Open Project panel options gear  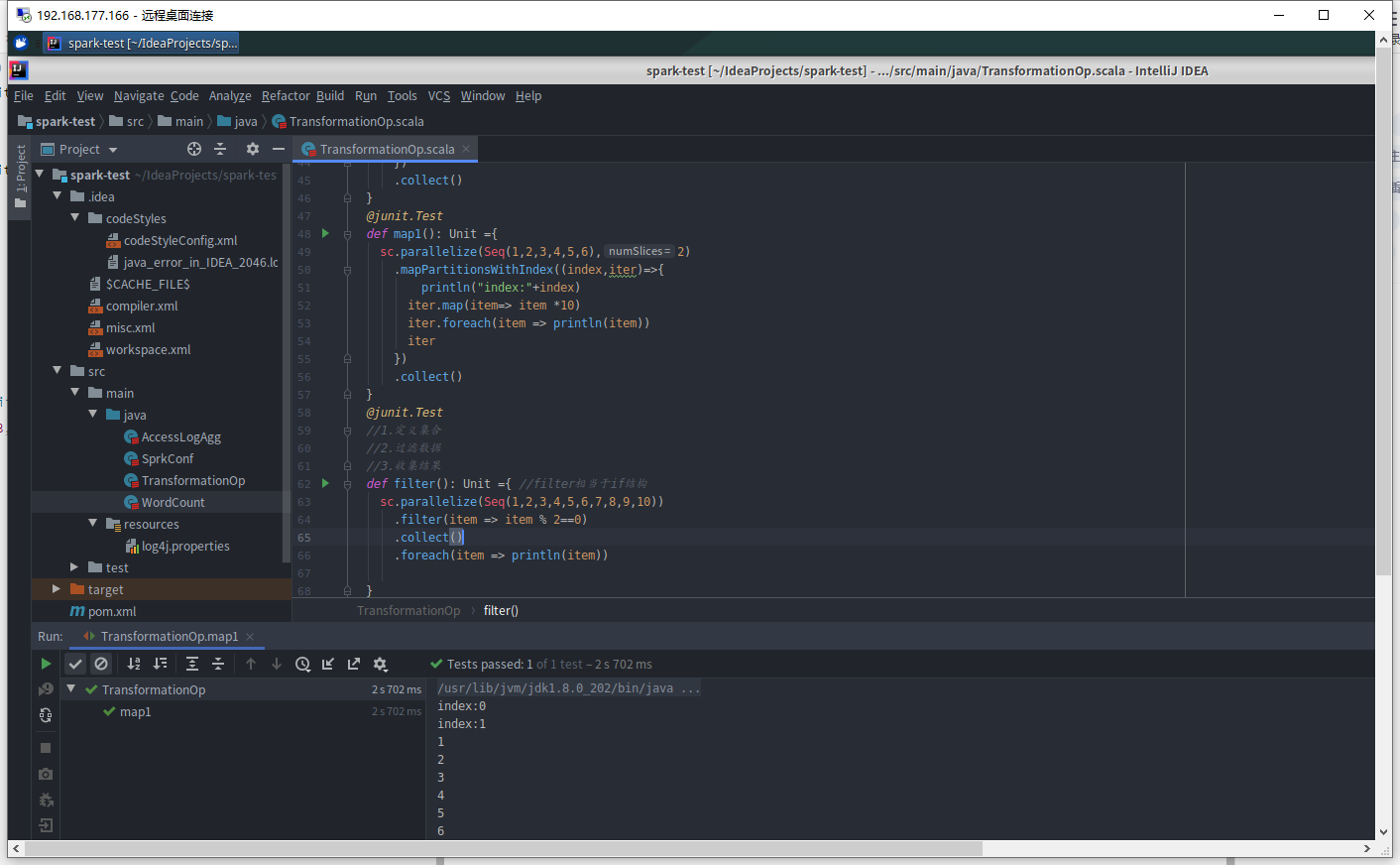(x=253, y=149)
